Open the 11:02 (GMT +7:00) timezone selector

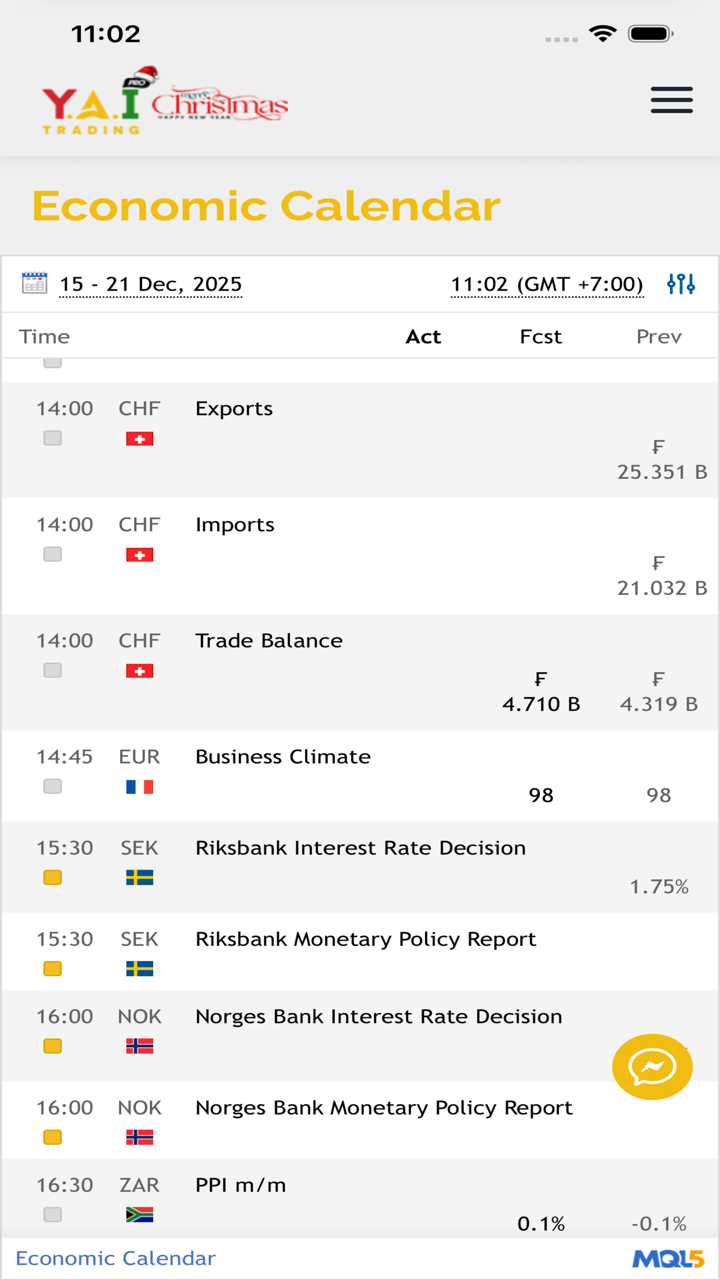[546, 284]
